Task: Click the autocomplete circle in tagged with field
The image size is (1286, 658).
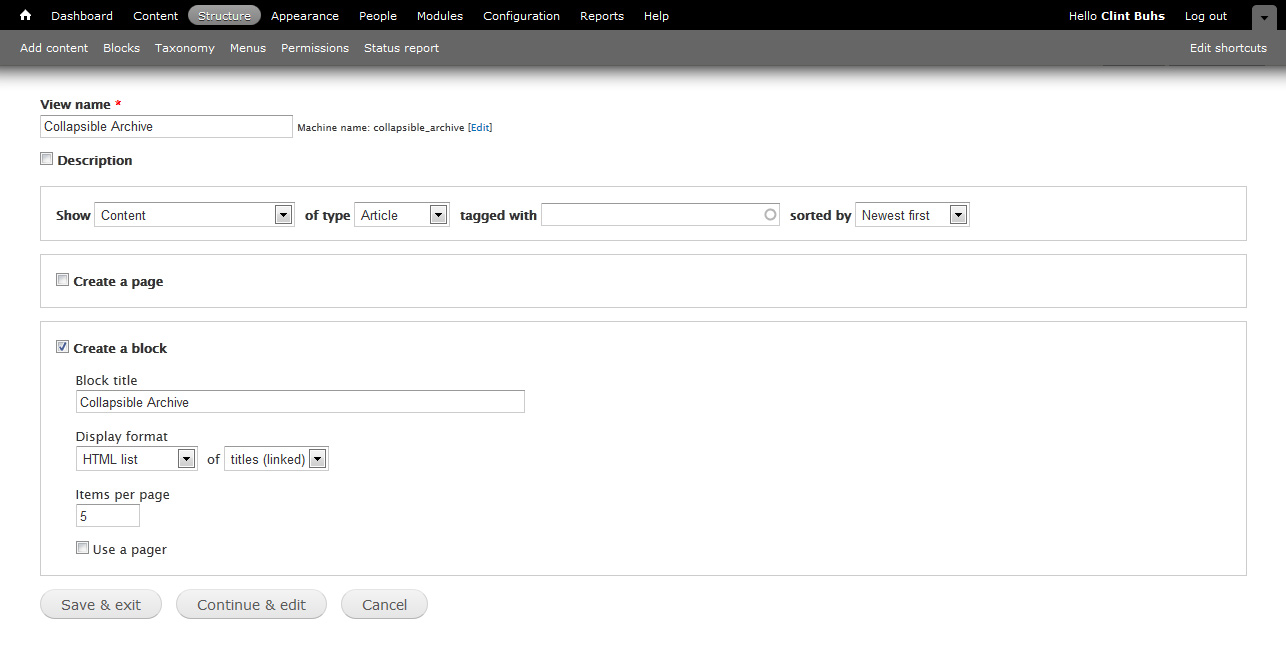Action: [x=770, y=214]
